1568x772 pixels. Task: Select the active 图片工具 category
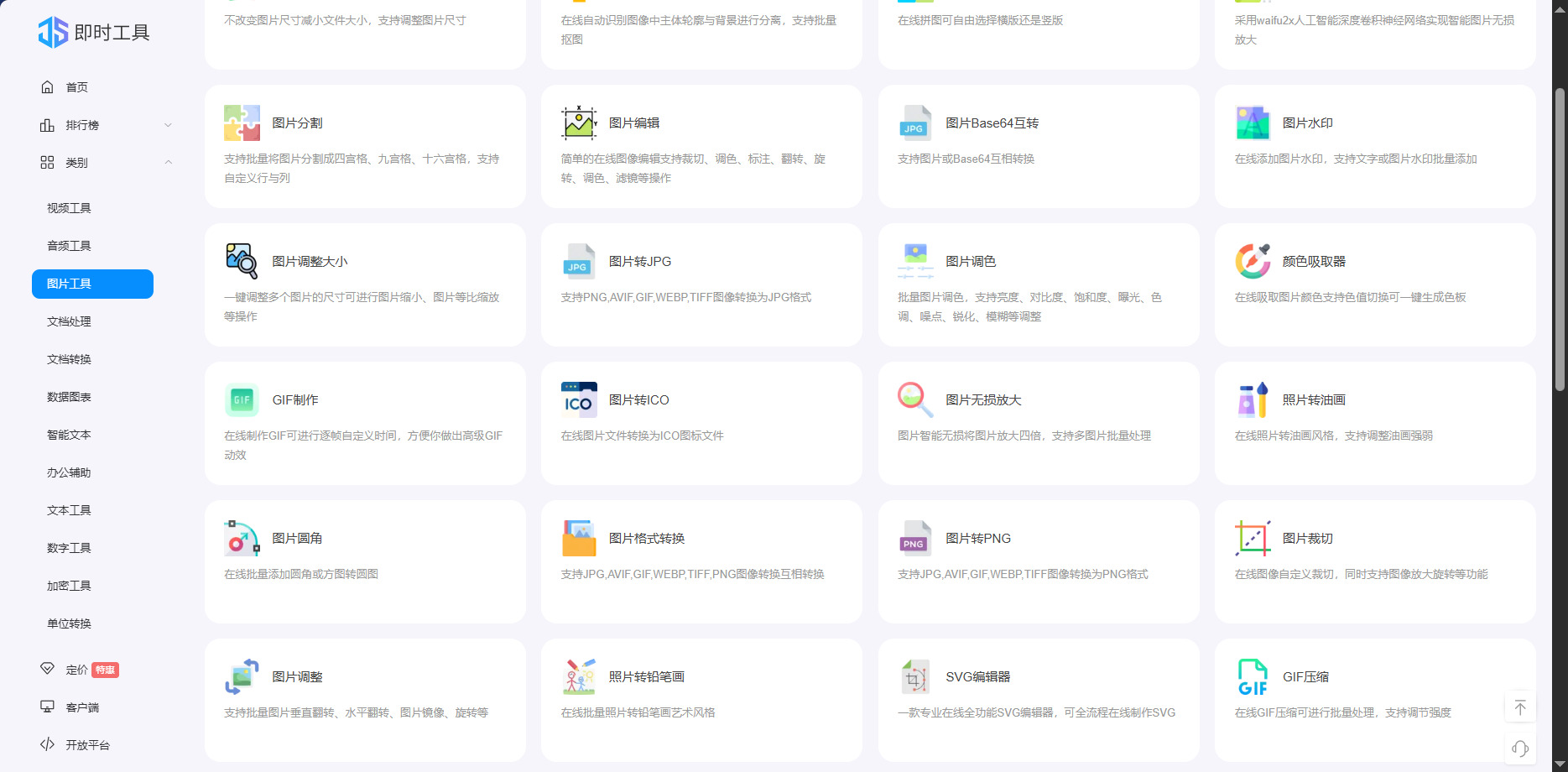tap(92, 284)
